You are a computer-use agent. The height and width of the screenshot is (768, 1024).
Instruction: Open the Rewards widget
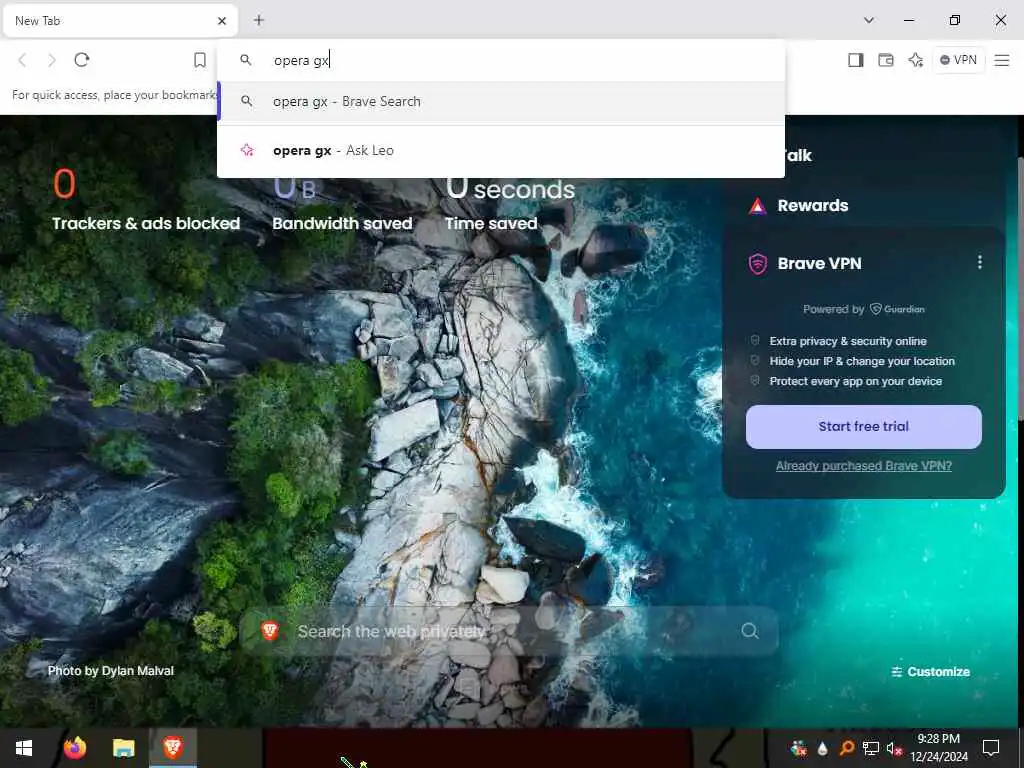pos(812,206)
